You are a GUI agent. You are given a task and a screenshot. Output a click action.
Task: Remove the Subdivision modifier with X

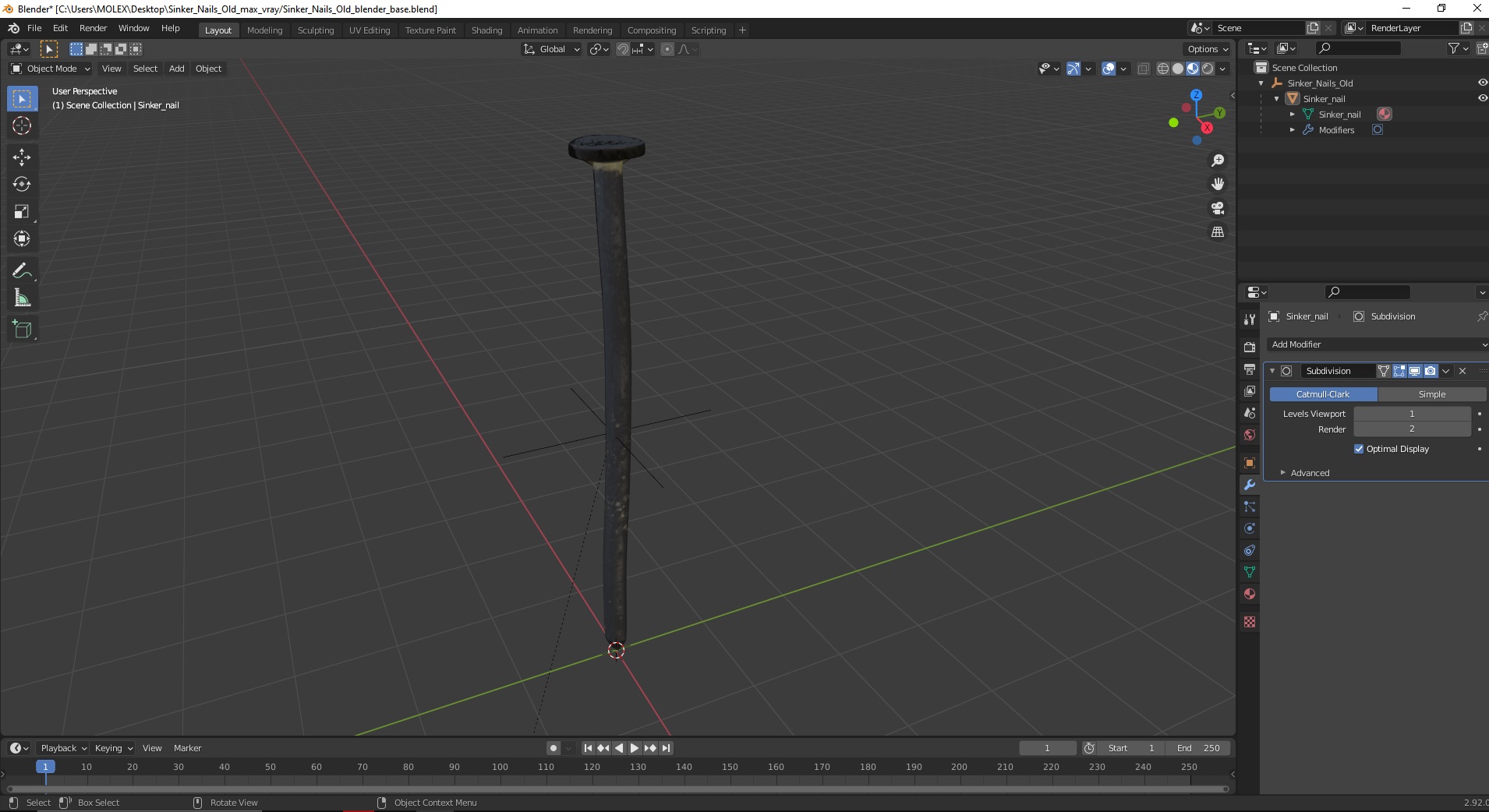tap(1462, 371)
